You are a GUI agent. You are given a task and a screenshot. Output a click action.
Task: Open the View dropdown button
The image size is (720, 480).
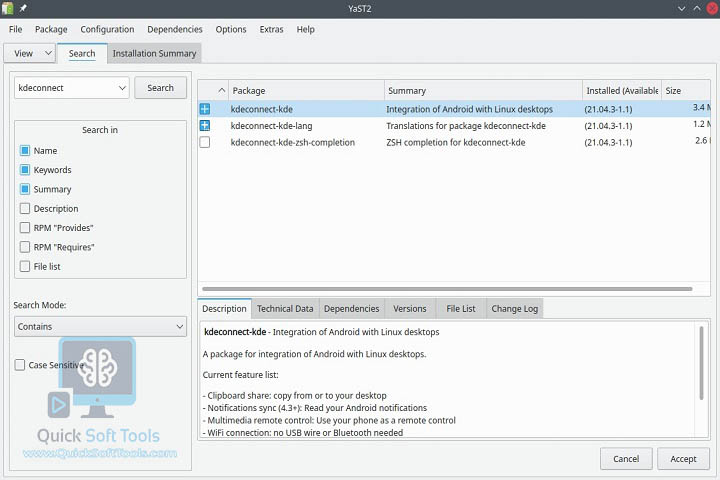tap(30, 53)
